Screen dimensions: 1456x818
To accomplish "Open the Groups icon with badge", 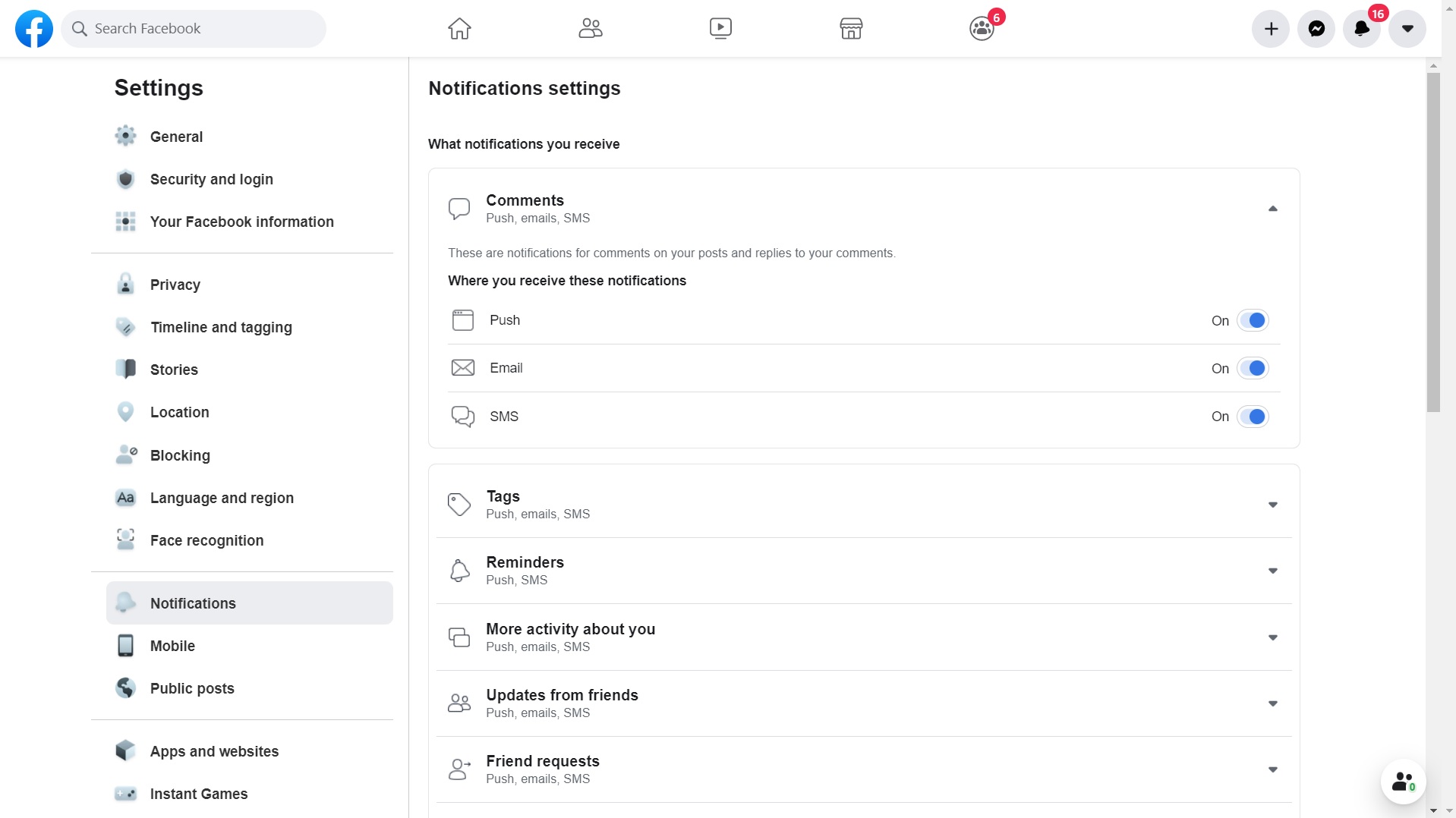I will point(982,29).
